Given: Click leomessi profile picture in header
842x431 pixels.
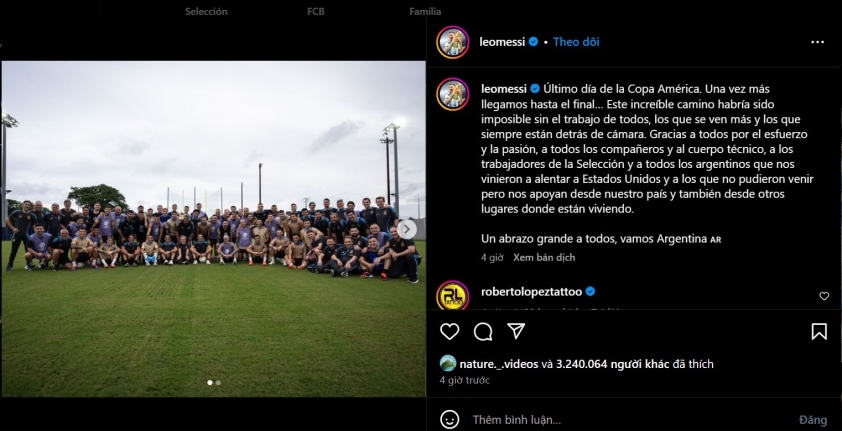Looking at the screenshot, I should 453,42.
